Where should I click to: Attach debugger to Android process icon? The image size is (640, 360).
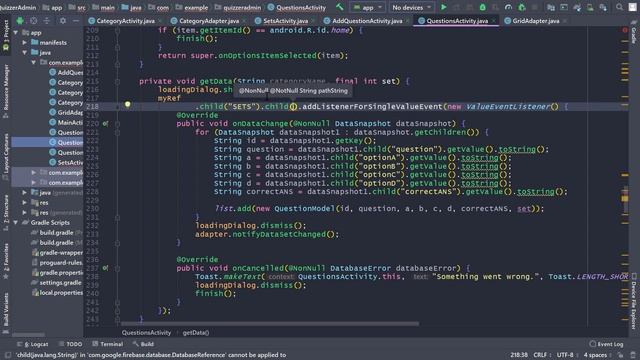(522, 7)
